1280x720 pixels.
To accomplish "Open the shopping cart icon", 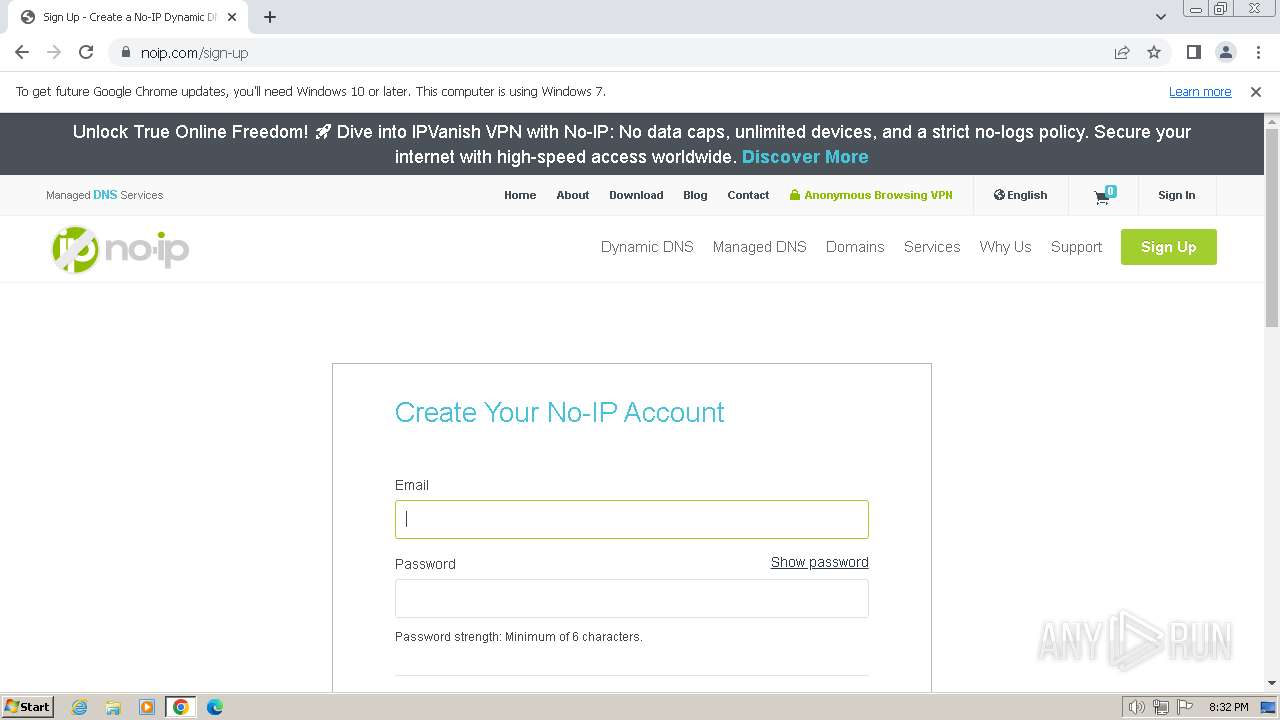I will pos(1104,195).
